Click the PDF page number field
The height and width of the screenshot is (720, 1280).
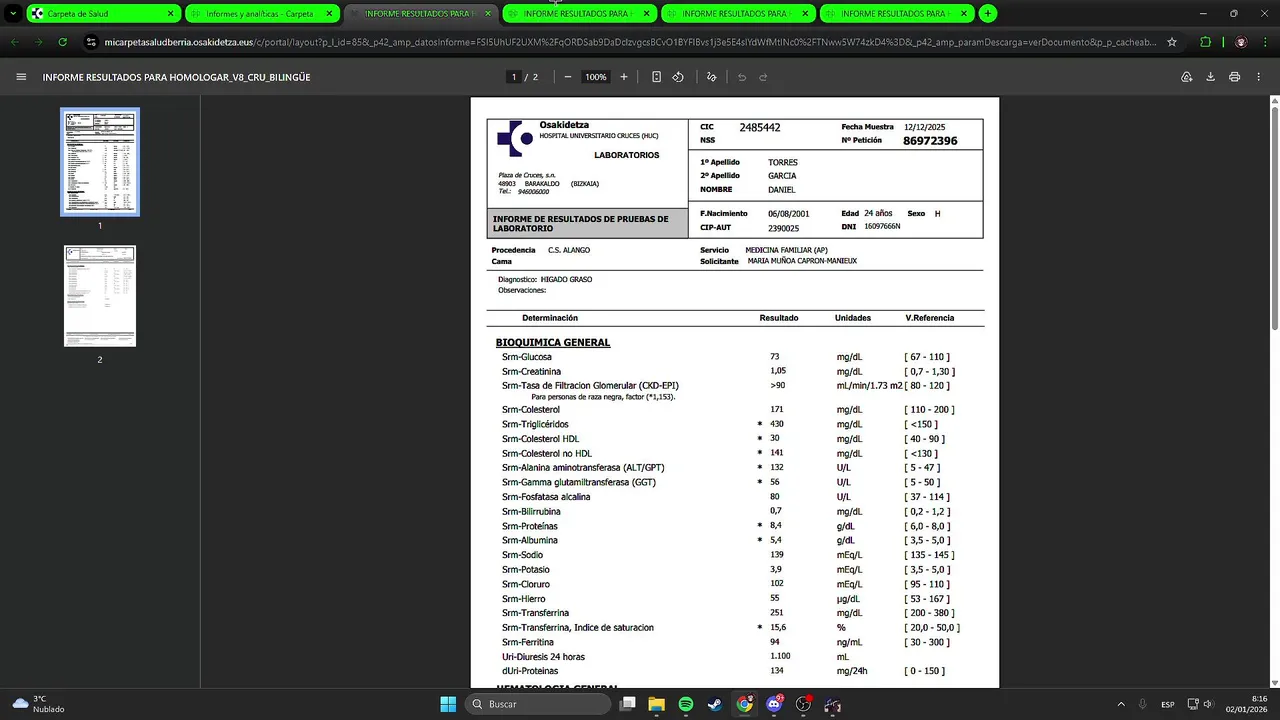tap(514, 77)
